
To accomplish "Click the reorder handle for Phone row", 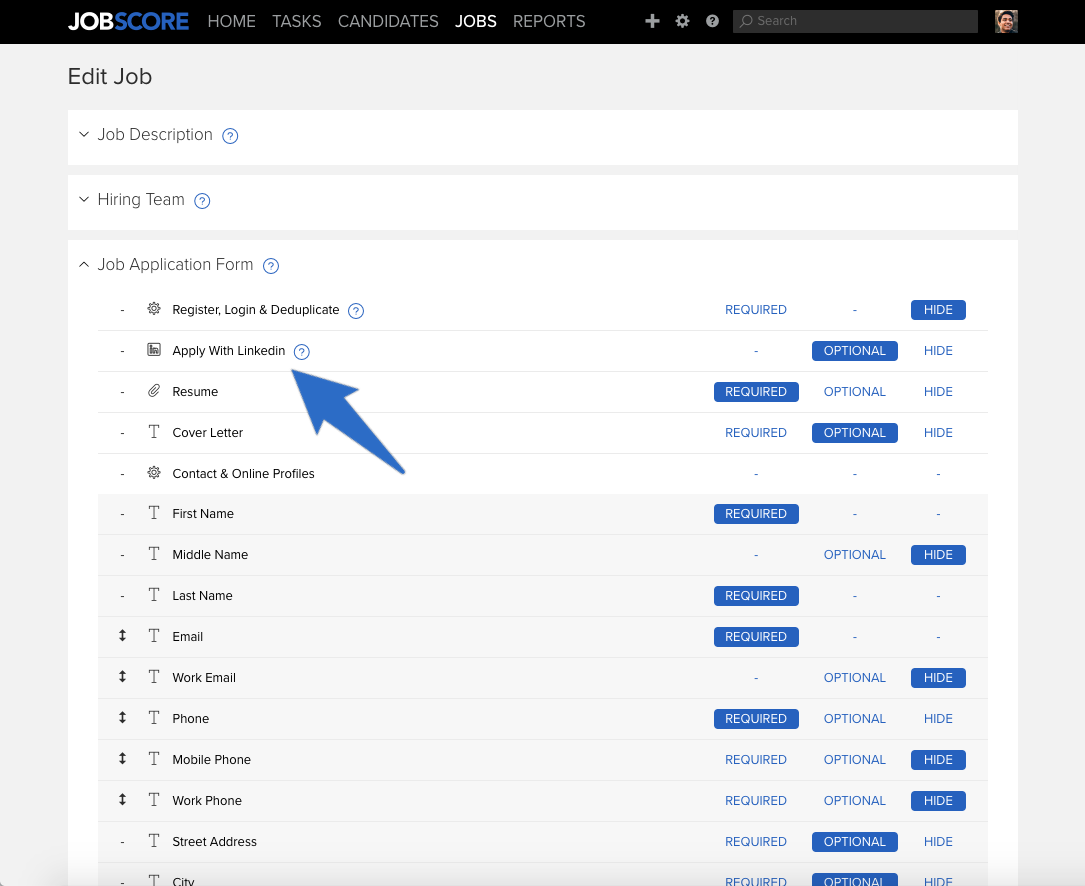I will [122, 717].
